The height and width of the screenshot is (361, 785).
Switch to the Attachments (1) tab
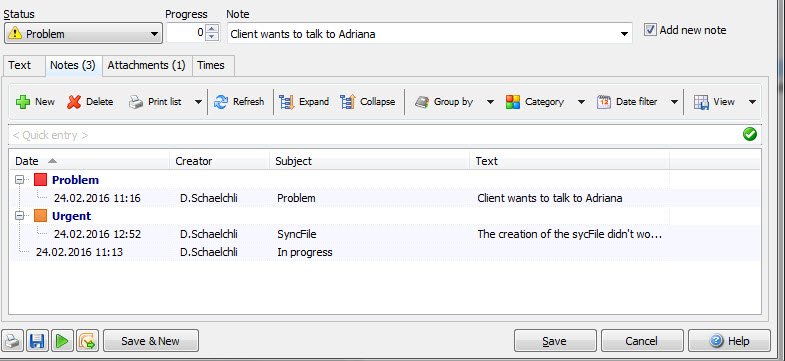[147, 66]
